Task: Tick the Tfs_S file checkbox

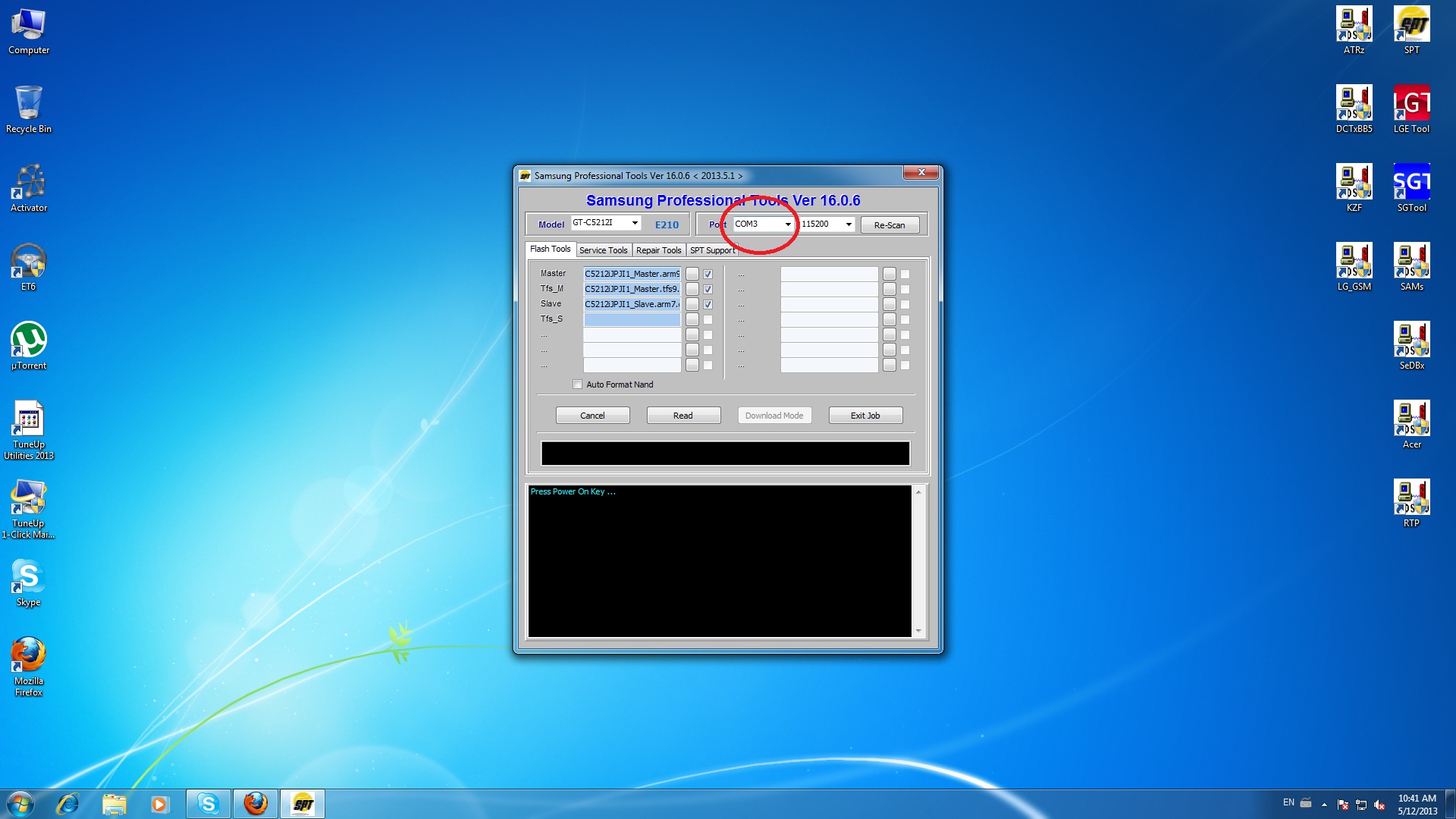Action: pyautogui.click(x=708, y=319)
